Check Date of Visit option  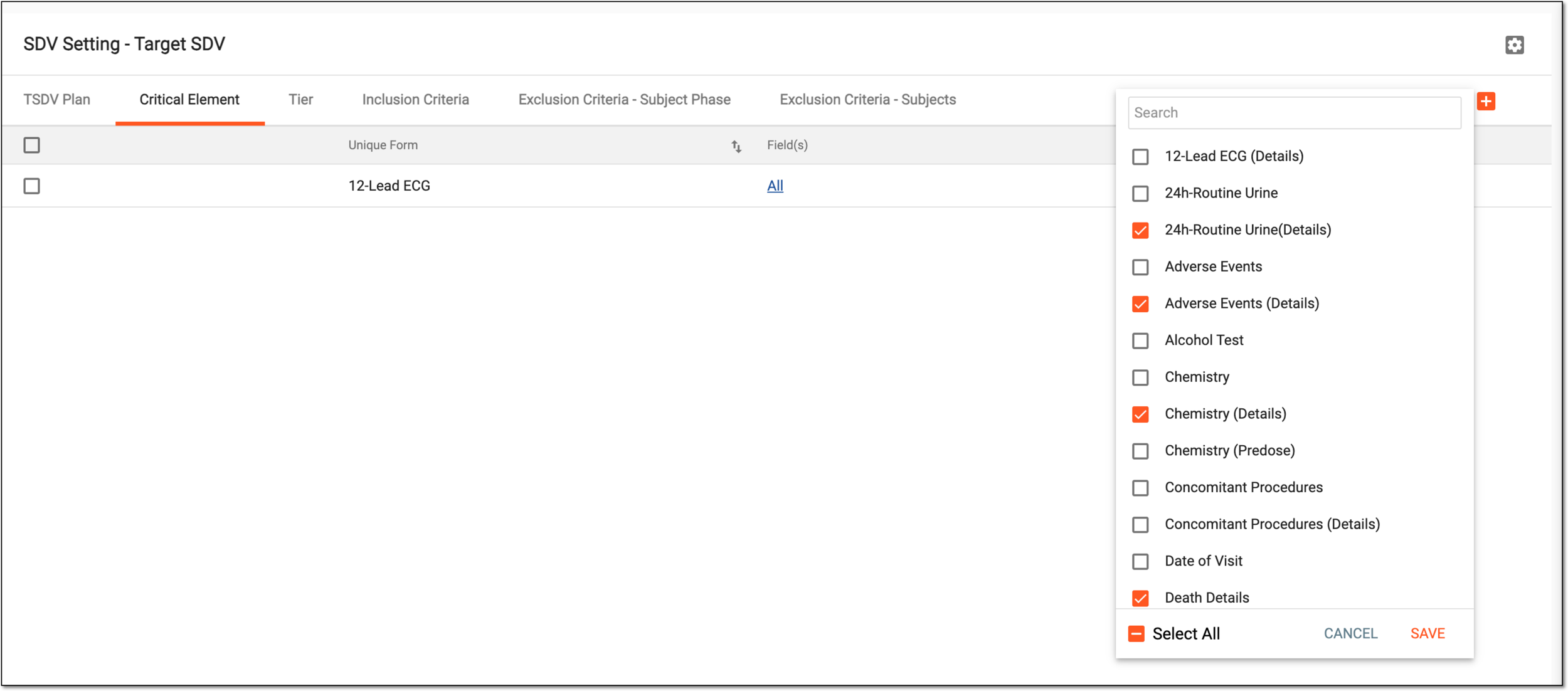[x=1140, y=561]
